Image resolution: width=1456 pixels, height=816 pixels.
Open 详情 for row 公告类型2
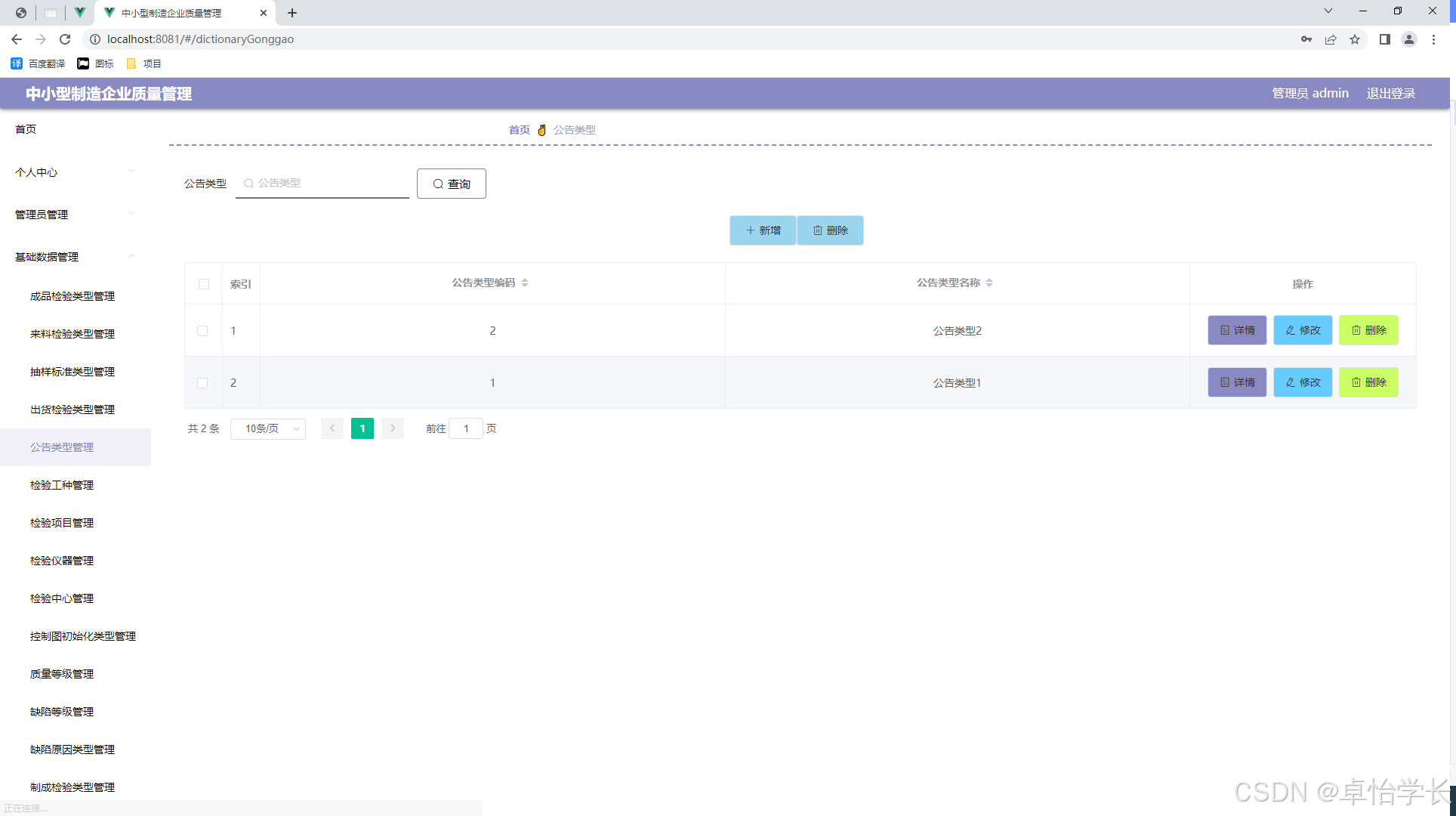pyautogui.click(x=1236, y=330)
